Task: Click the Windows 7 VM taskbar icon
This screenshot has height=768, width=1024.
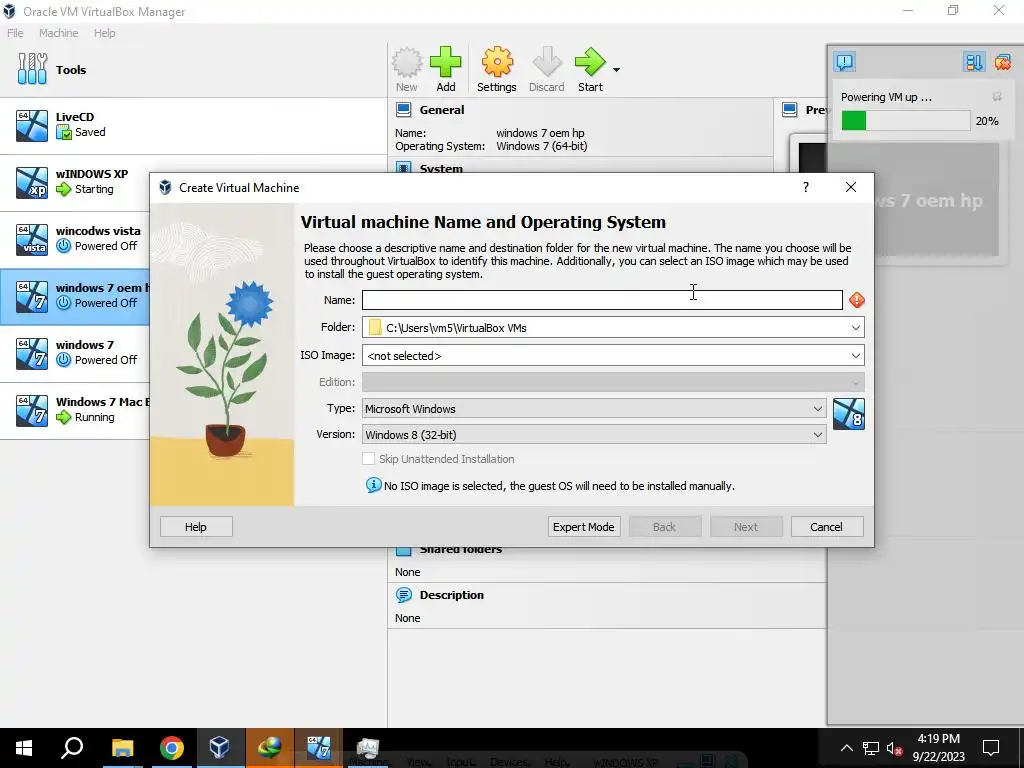Action: [319, 748]
